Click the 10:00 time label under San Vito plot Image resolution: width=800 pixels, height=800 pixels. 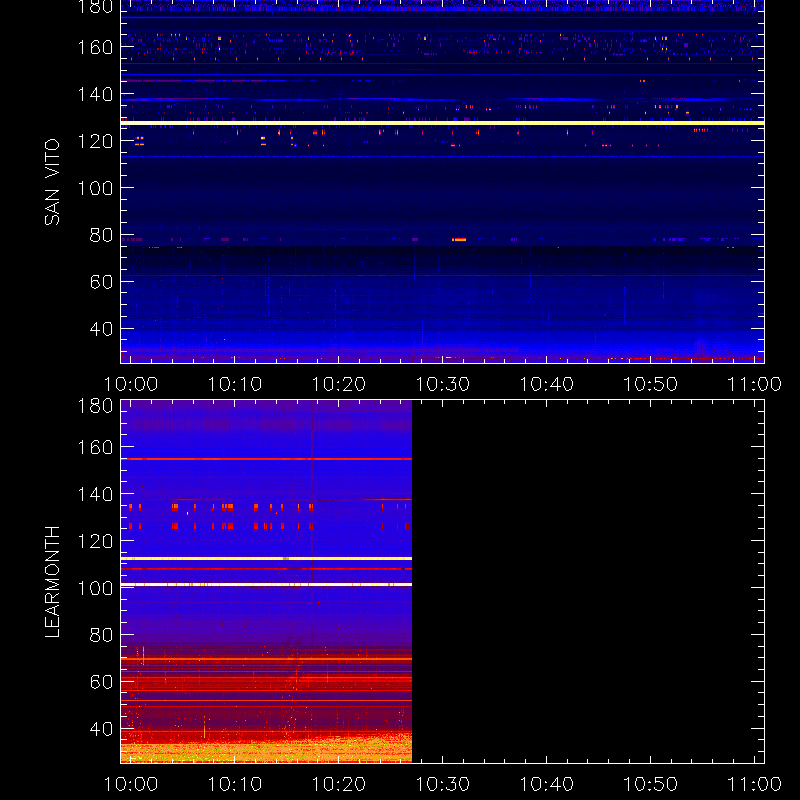[x=131, y=384]
